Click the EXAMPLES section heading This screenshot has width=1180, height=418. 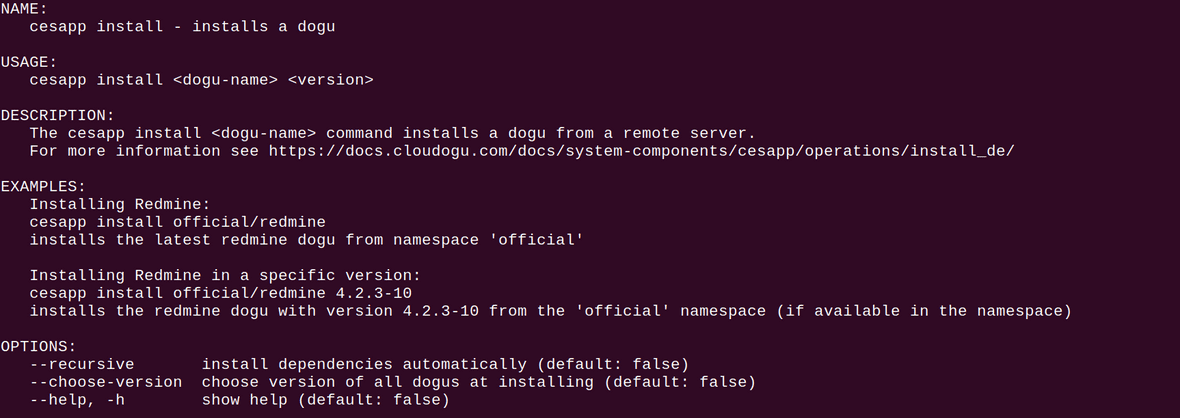click(x=43, y=186)
